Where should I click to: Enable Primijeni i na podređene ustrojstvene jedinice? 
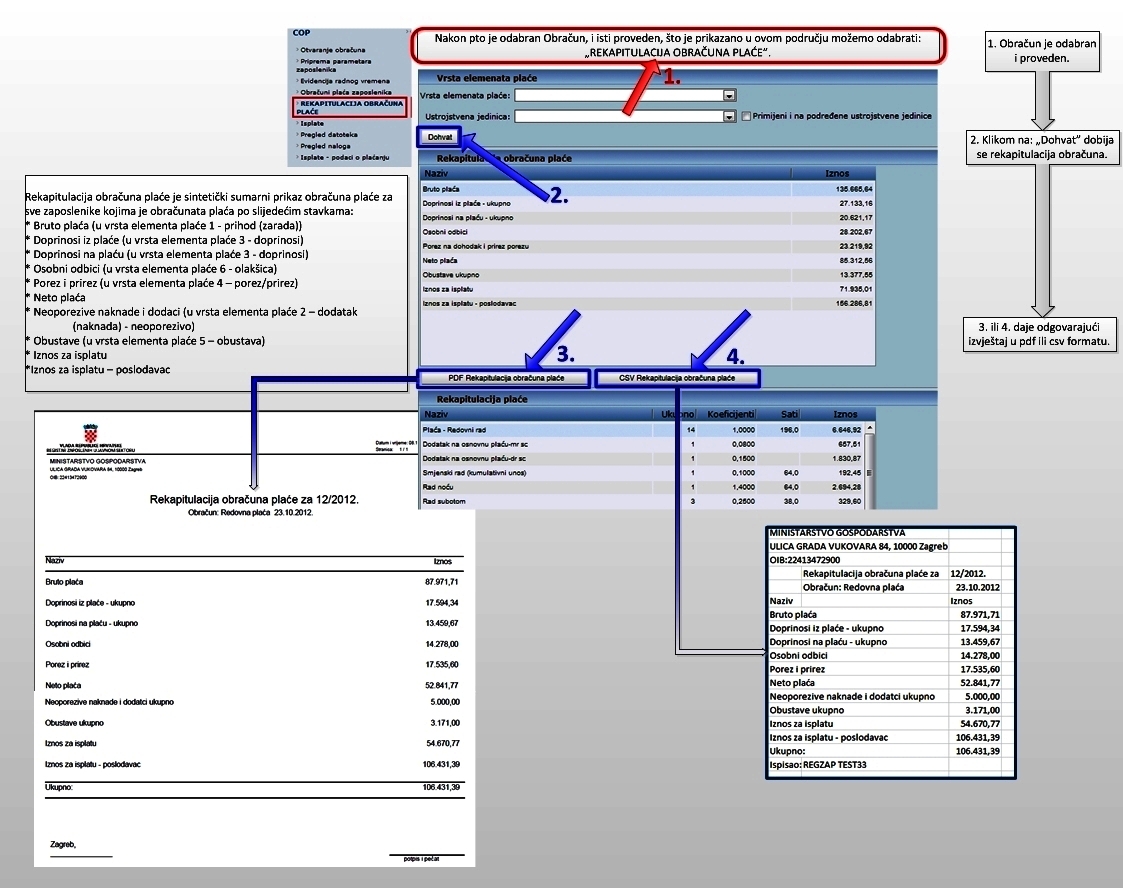click(746, 116)
